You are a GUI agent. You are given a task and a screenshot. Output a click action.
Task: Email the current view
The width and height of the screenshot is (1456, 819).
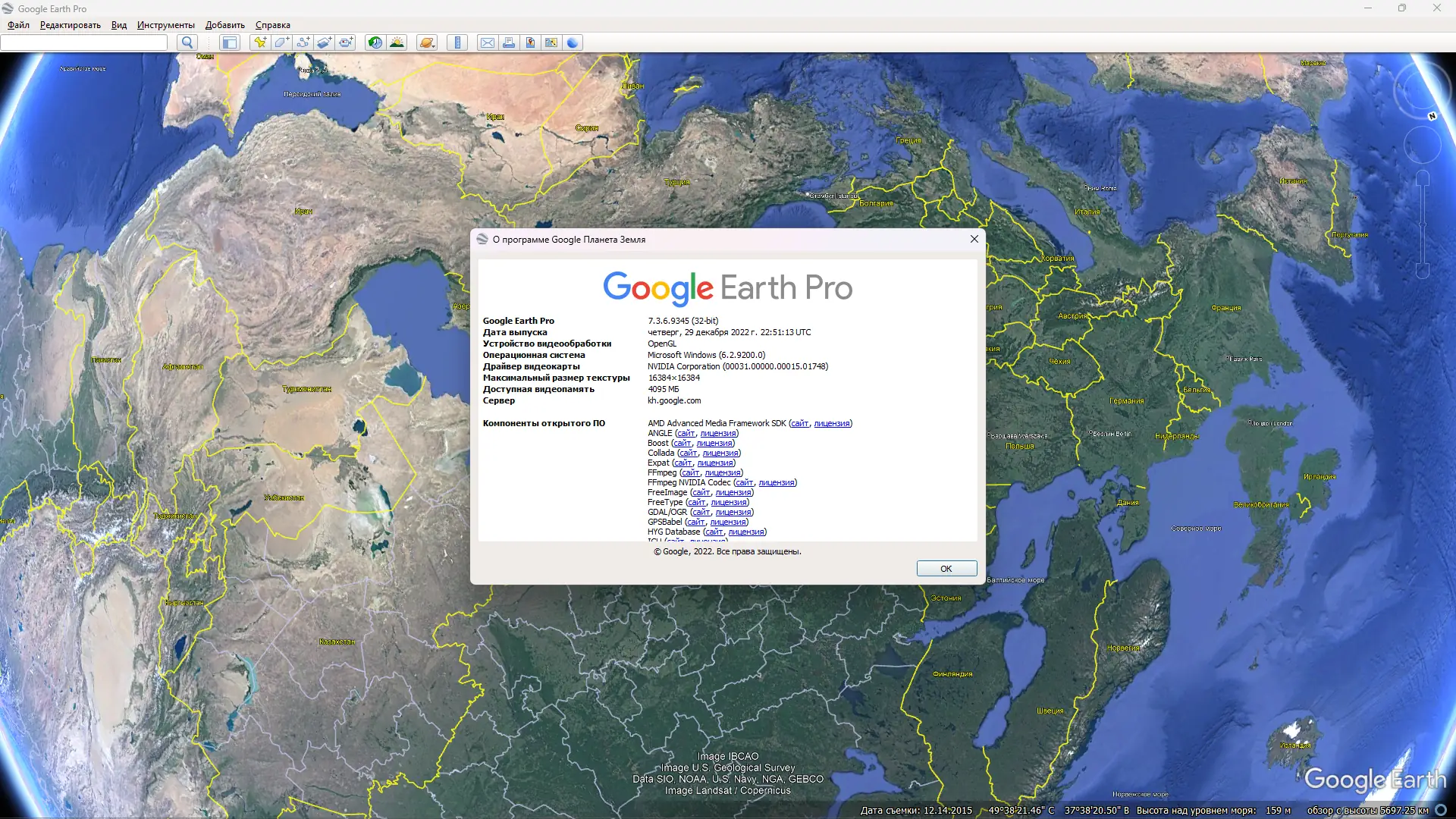[x=488, y=42]
